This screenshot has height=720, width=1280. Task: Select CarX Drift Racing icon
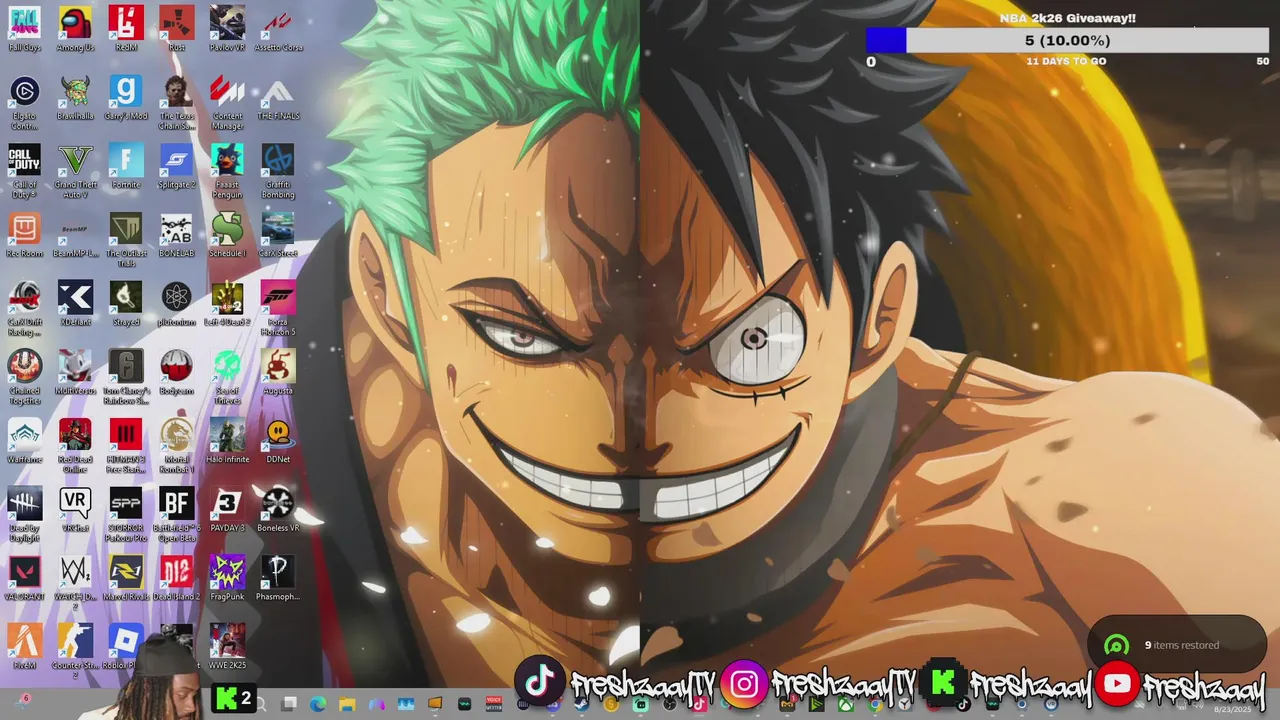(x=24, y=308)
